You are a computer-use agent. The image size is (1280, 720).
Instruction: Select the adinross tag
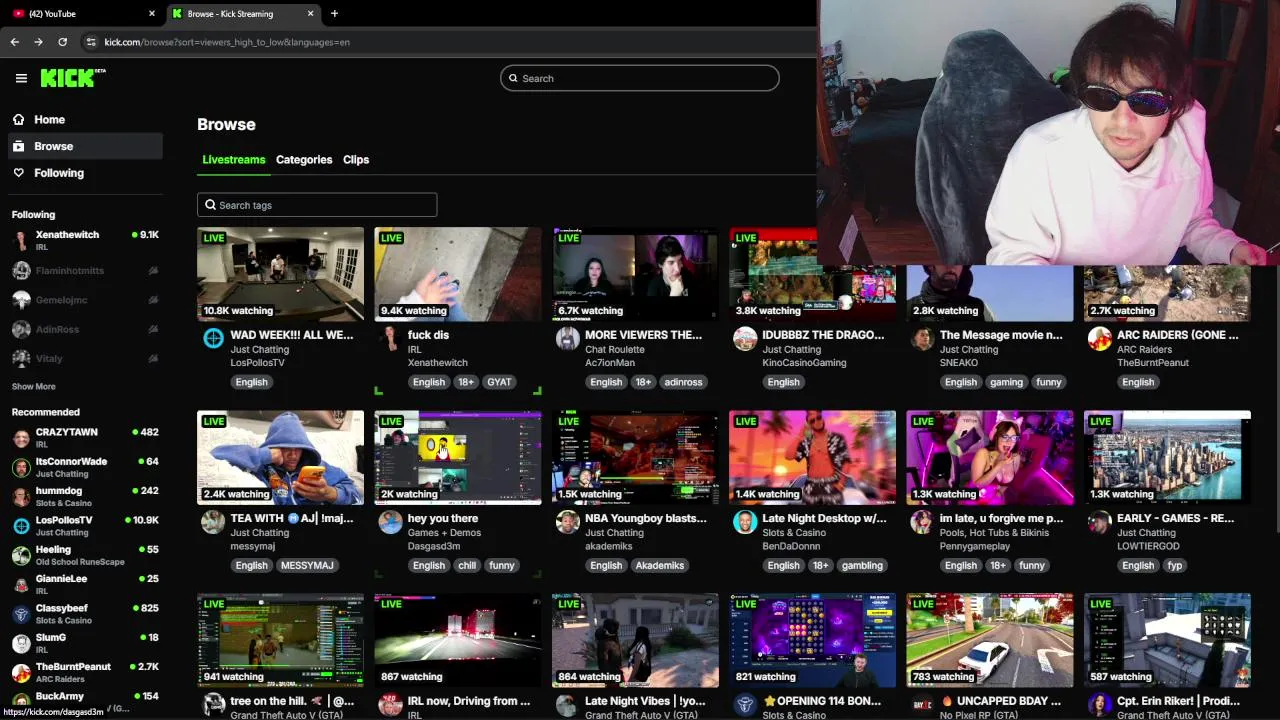tap(683, 382)
